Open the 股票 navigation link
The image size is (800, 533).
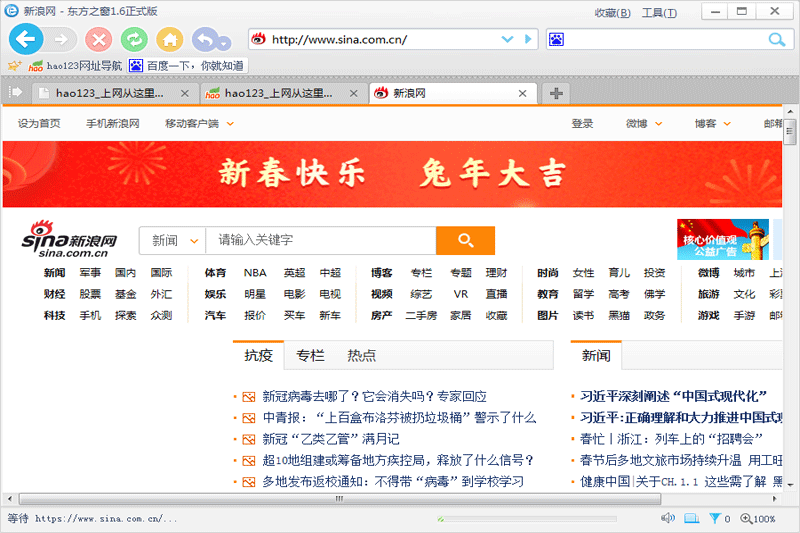pos(90,294)
